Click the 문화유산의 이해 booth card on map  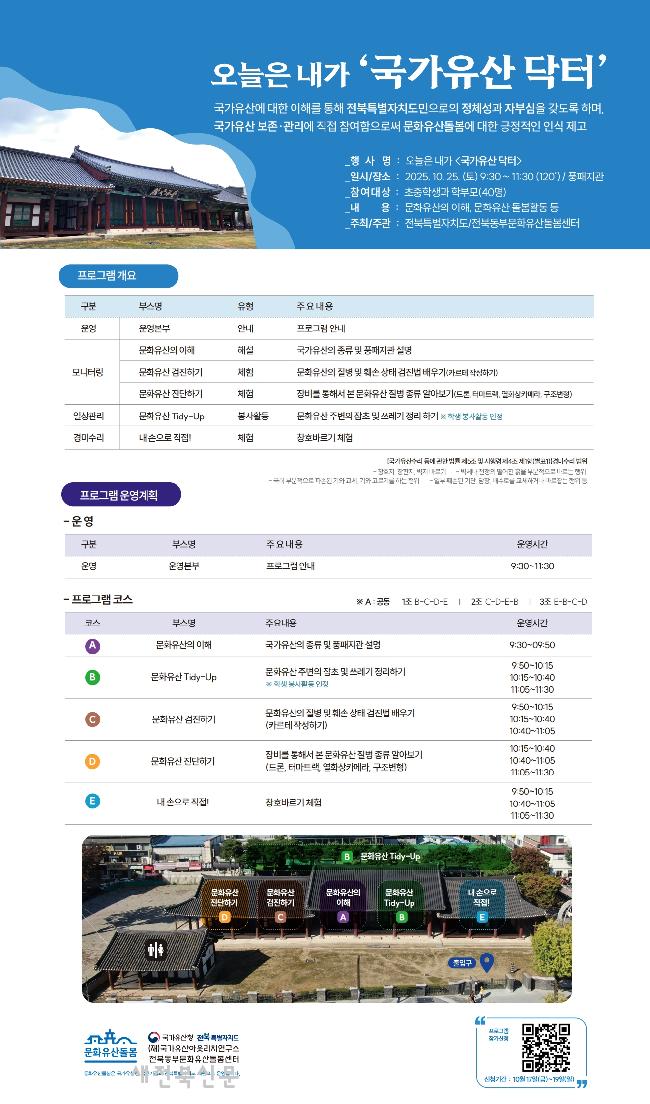click(342, 902)
